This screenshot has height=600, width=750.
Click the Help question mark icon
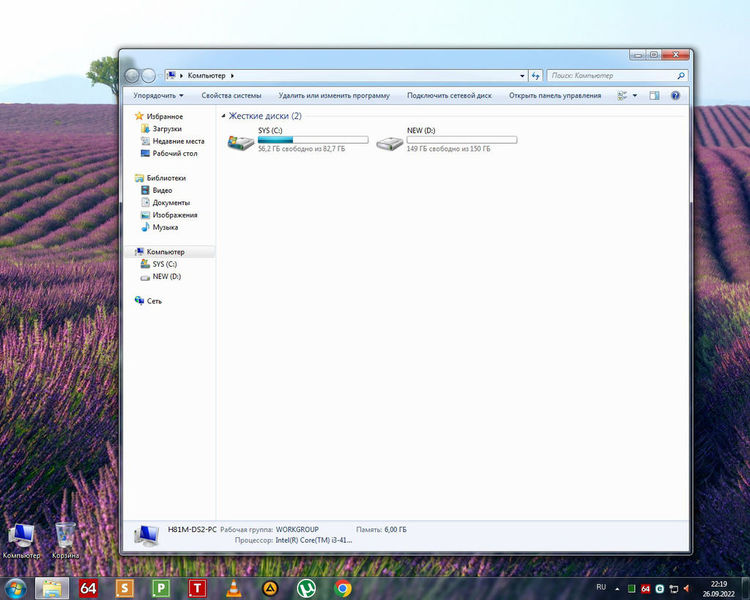click(x=676, y=96)
